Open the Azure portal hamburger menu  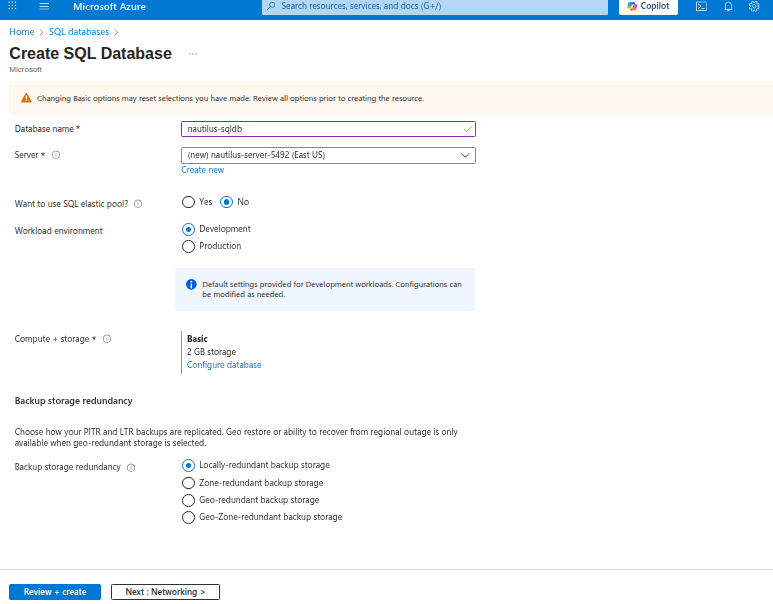pyautogui.click(x=44, y=6)
